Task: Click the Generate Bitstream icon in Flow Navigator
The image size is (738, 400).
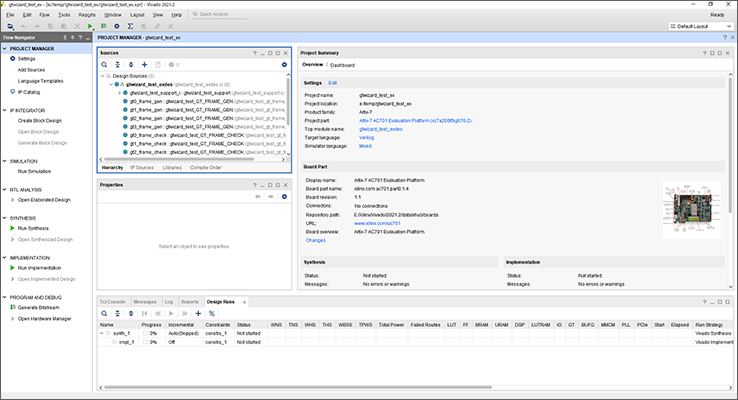Action: [x=13, y=307]
